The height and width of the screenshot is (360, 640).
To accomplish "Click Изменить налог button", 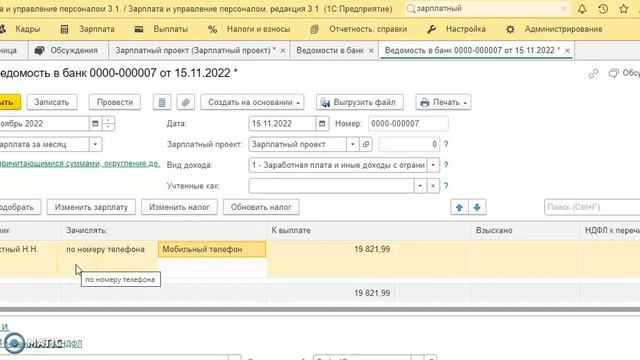I will [x=179, y=207].
